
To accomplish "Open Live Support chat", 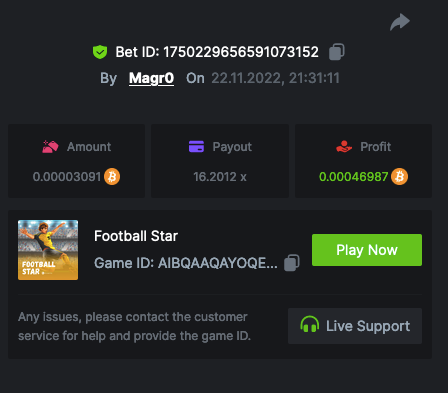I will coord(355,326).
